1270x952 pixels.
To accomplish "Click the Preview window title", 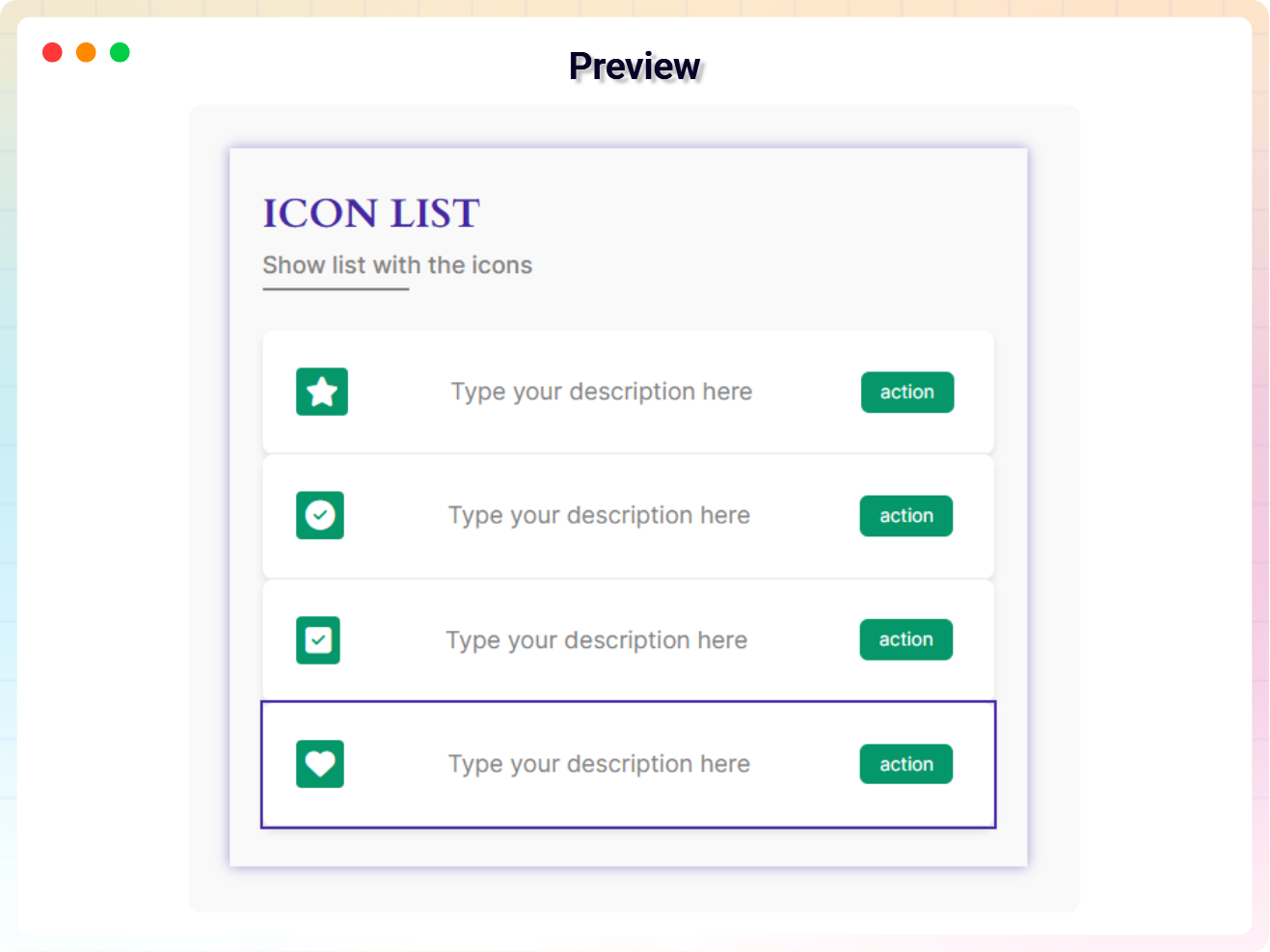I will pyautogui.click(x=635, y=67).
